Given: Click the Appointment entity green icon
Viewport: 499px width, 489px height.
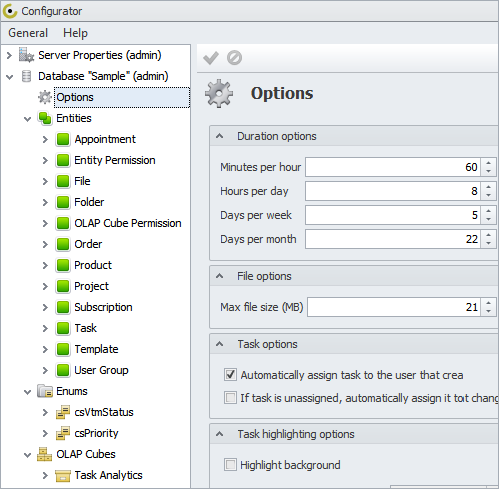Looking at the screenshot, I should pyautogui.click(x=63, y=139).
